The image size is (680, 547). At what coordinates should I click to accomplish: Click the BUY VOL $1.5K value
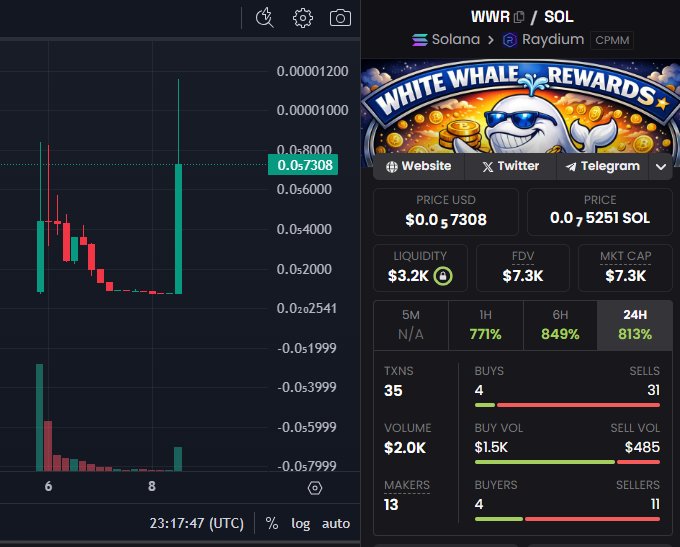(490, 447)
